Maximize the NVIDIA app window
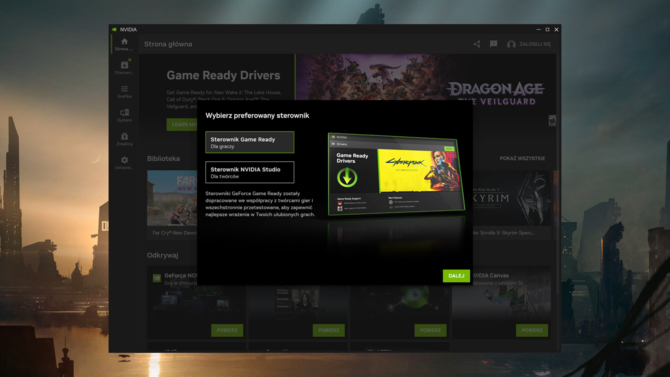Viewport: 670px width, 377px height. 547,29
